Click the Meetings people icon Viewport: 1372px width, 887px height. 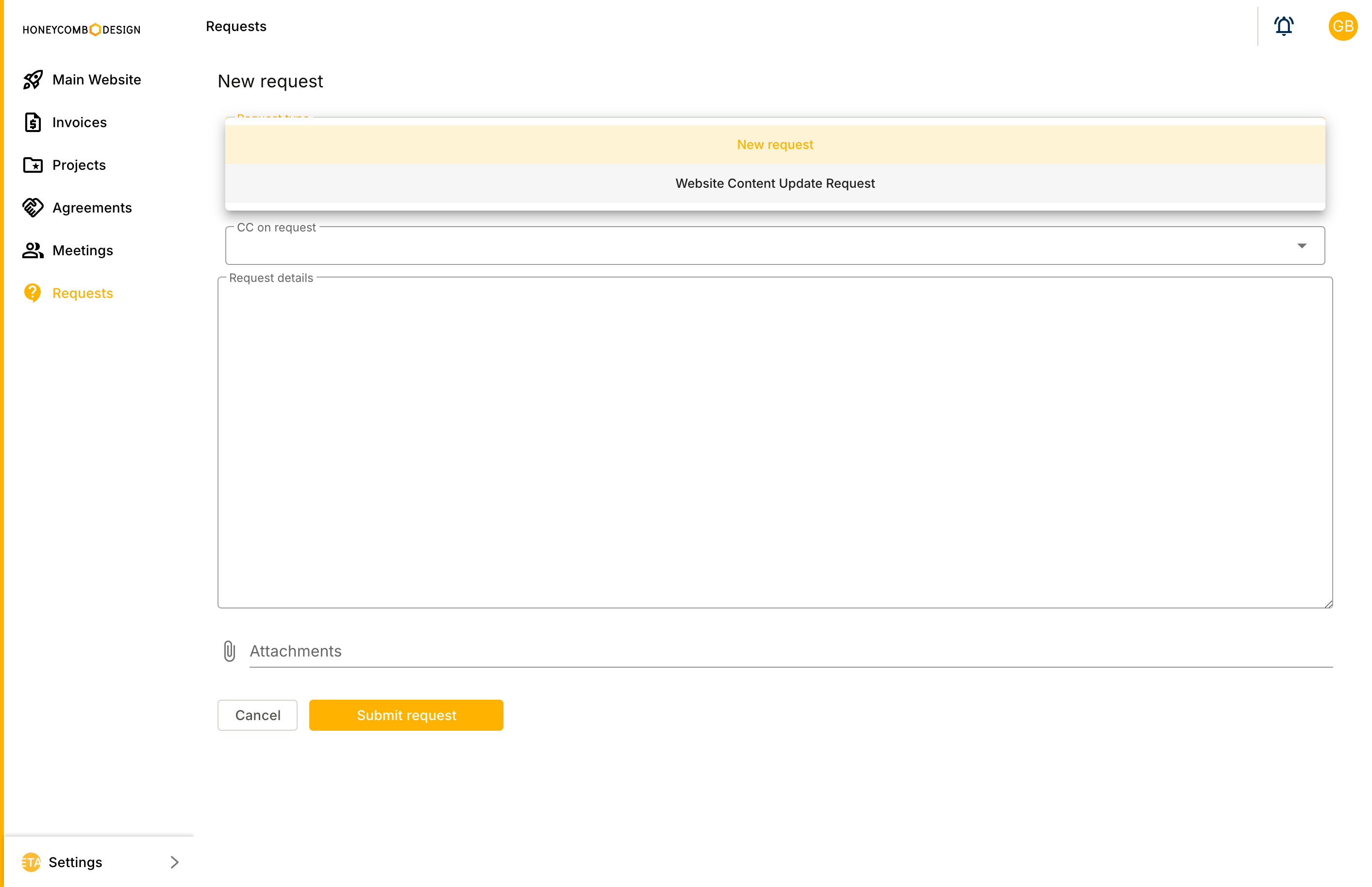[x=33, y=250]
